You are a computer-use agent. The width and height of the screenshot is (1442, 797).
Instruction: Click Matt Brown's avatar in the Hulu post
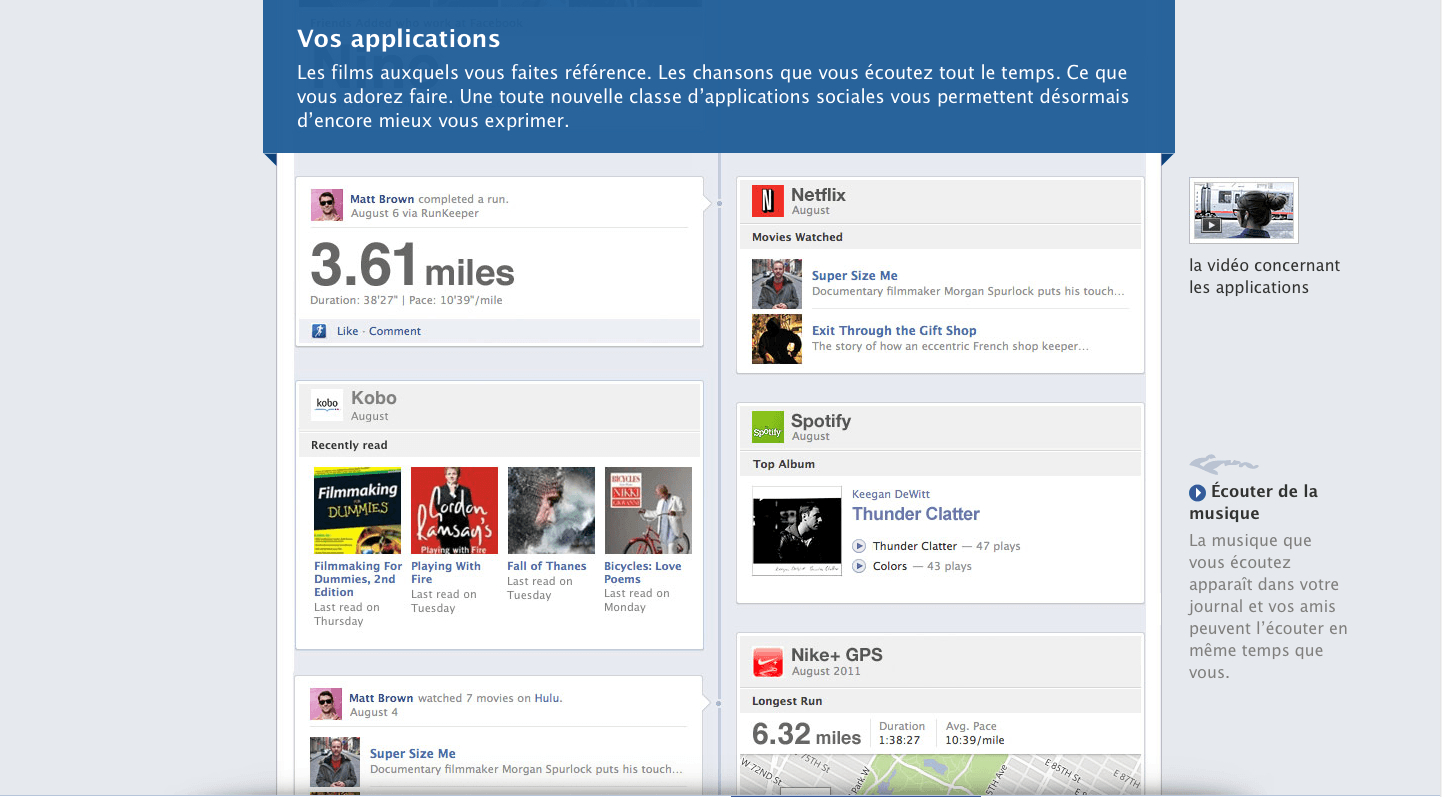click(x=326, y=704)
